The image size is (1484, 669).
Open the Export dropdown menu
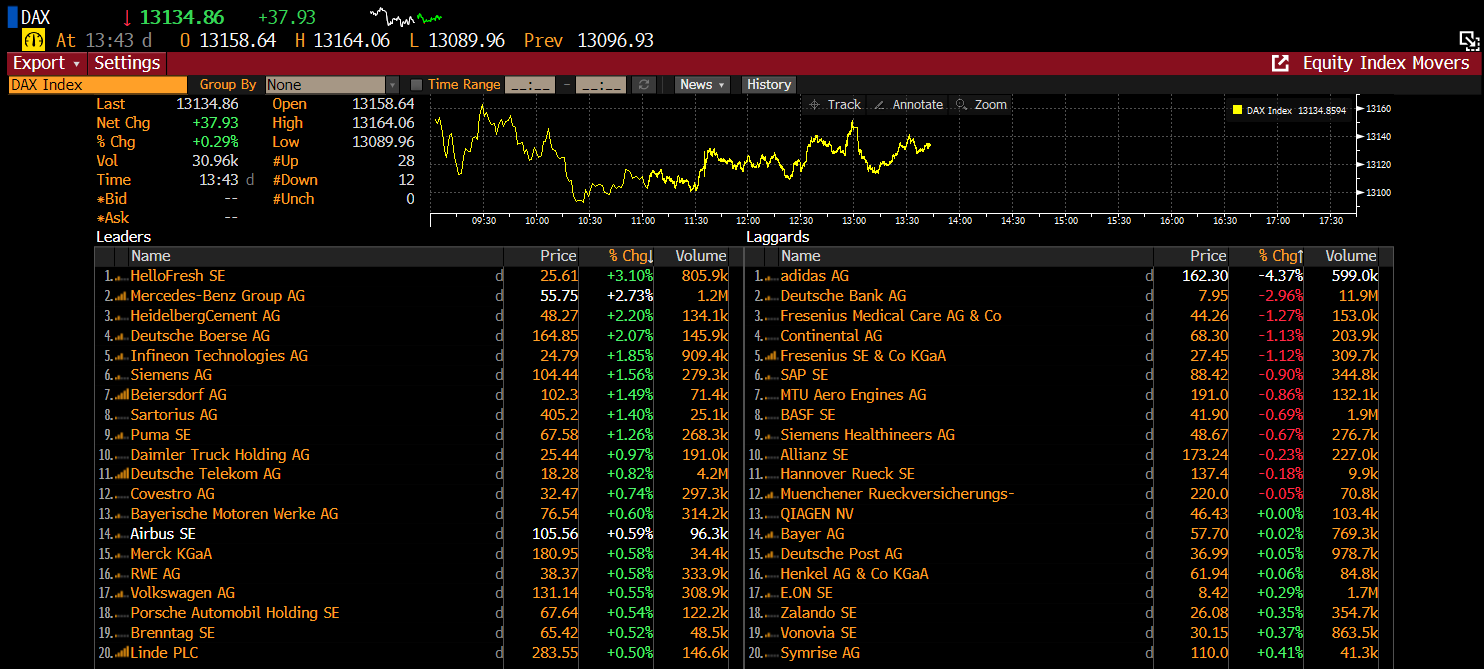46,63
